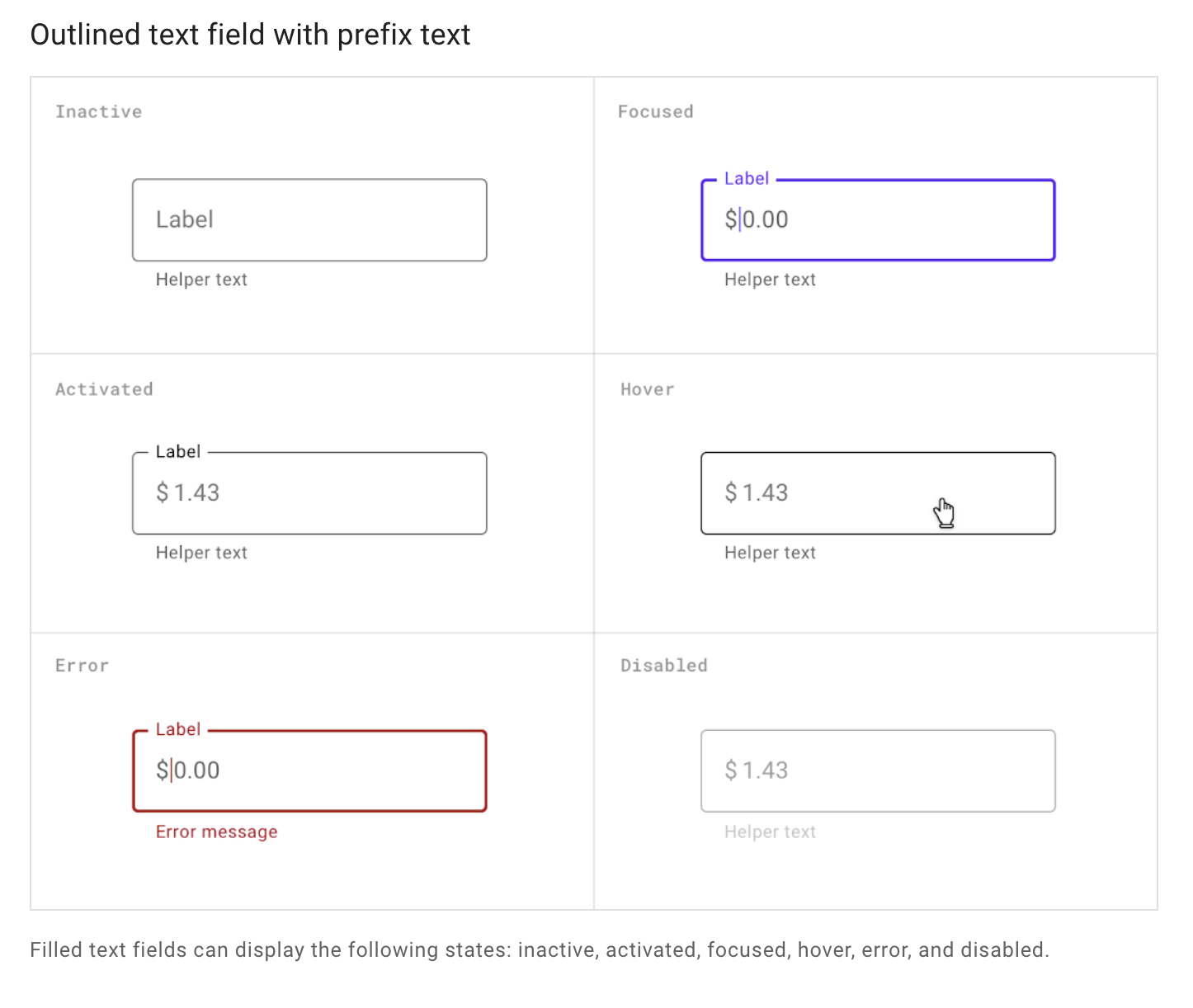Image resolution: width=1193 pixels, height=1008 pixels.
Task: Click the dollar prefix in the Disabled field
Action: click(x=733, y=770)
